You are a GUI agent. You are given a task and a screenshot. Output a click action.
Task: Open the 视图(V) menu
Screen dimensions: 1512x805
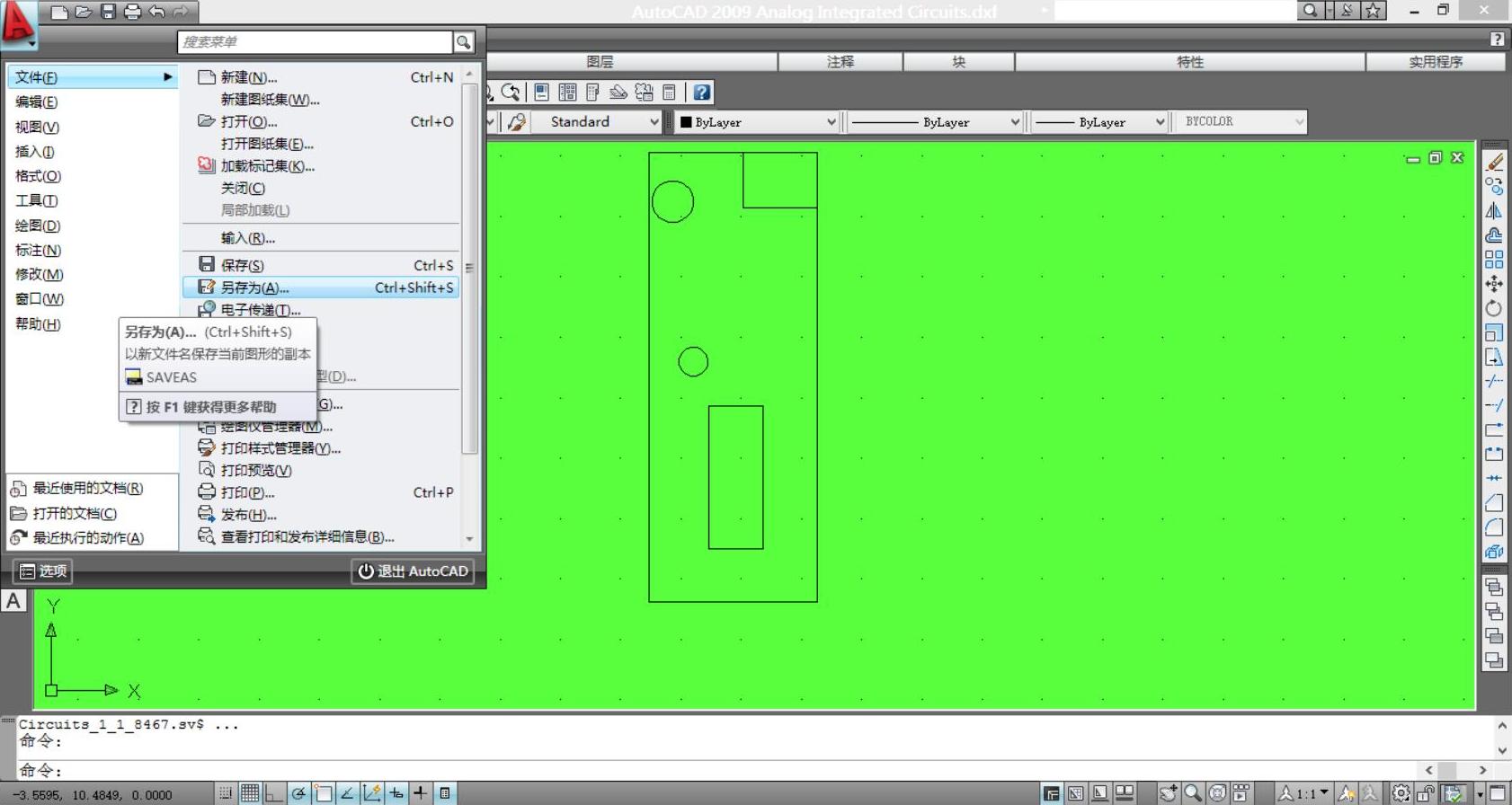(37, 127)
